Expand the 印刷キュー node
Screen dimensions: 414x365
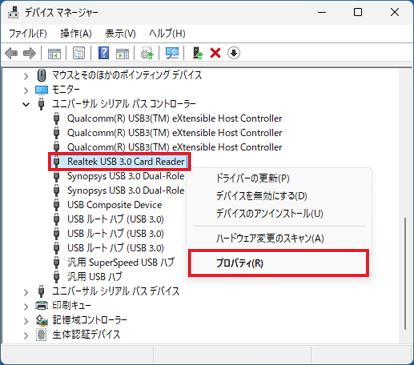[26, 306]
